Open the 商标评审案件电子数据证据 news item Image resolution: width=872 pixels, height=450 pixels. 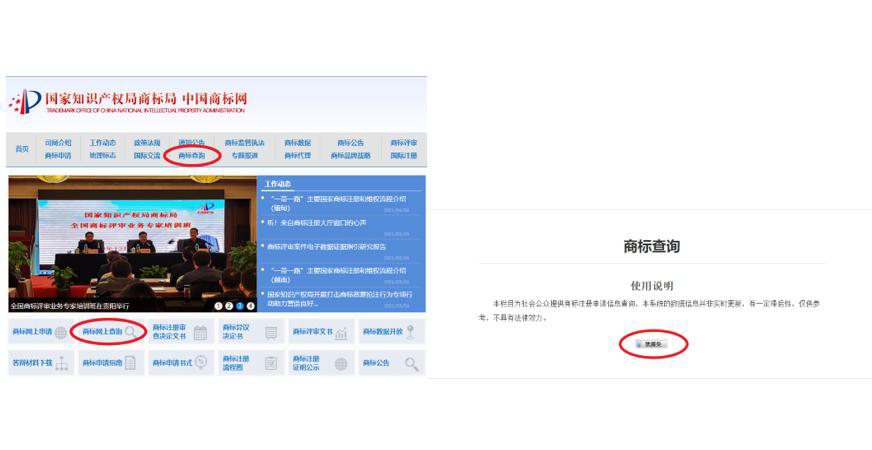[x=326, y=246]
